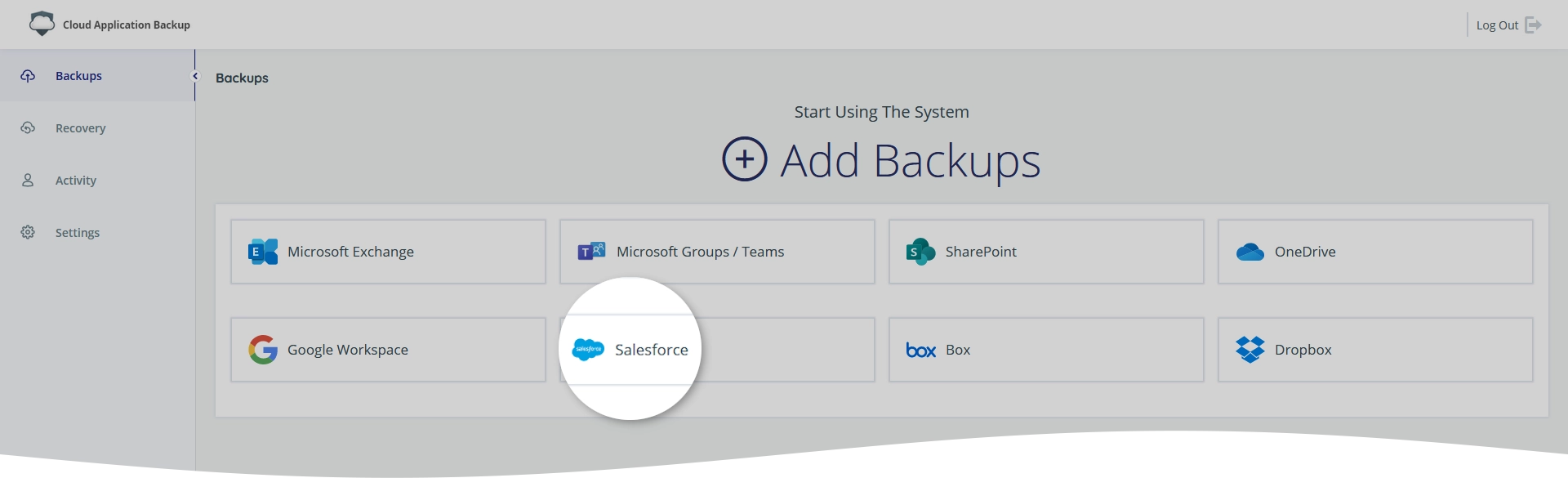The image size is (1568, 478).
Task: Click the Google G logo icon
Action: (x=263, y=350)
